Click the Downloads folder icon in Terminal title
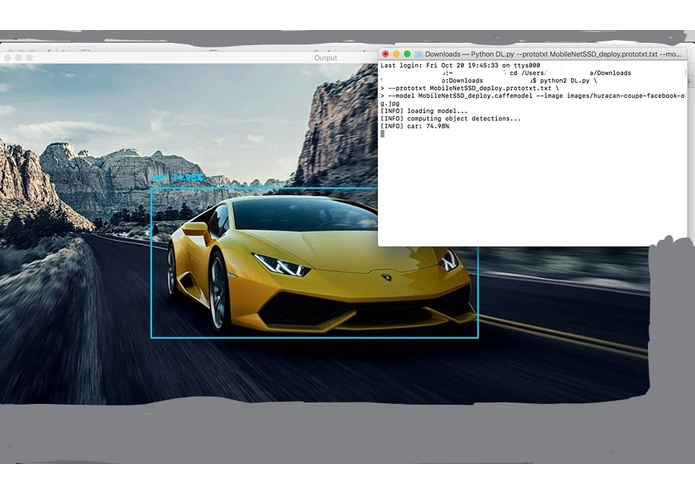 (418, 54)
